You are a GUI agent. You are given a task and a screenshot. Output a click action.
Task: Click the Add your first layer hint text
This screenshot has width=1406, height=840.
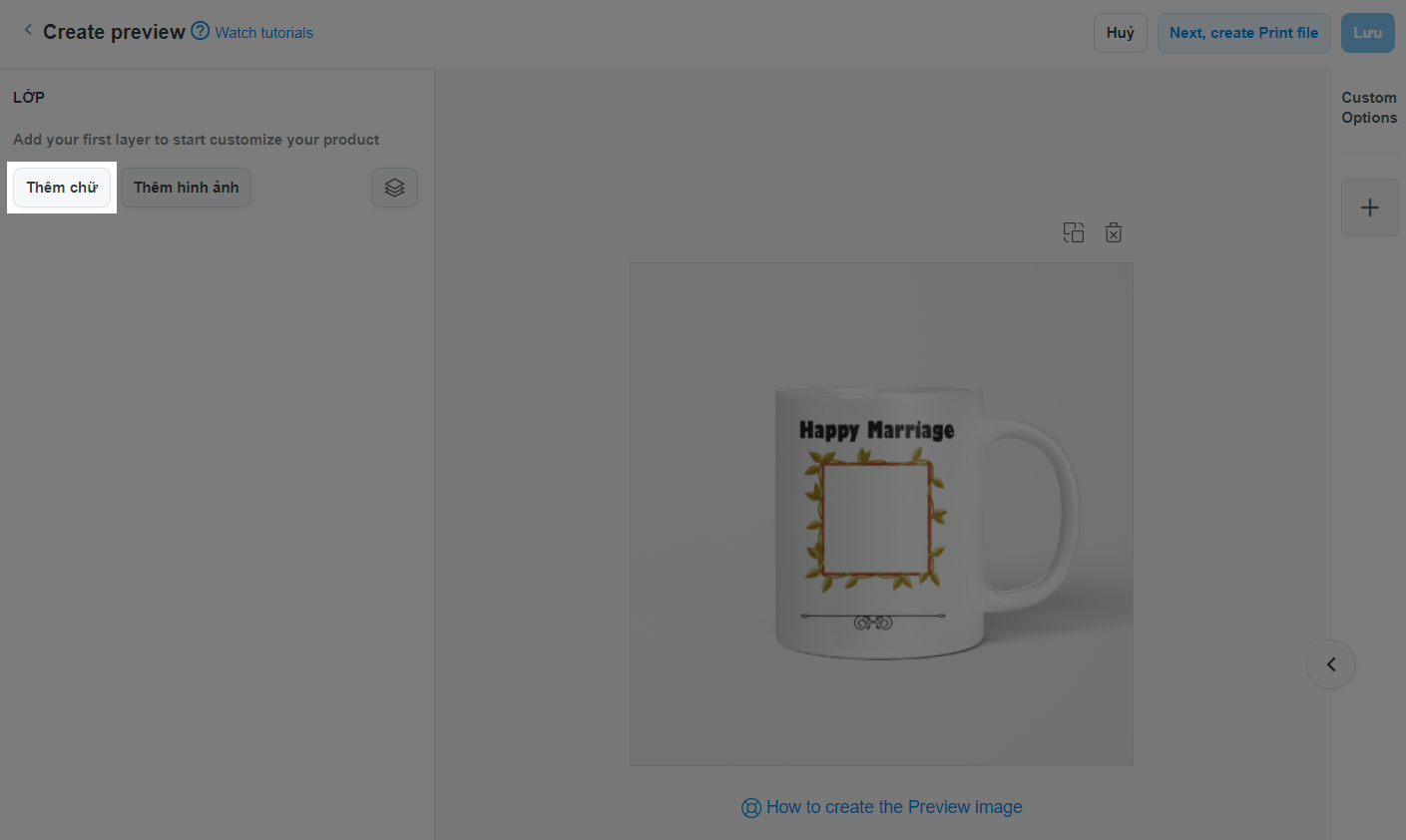point(197,140)
